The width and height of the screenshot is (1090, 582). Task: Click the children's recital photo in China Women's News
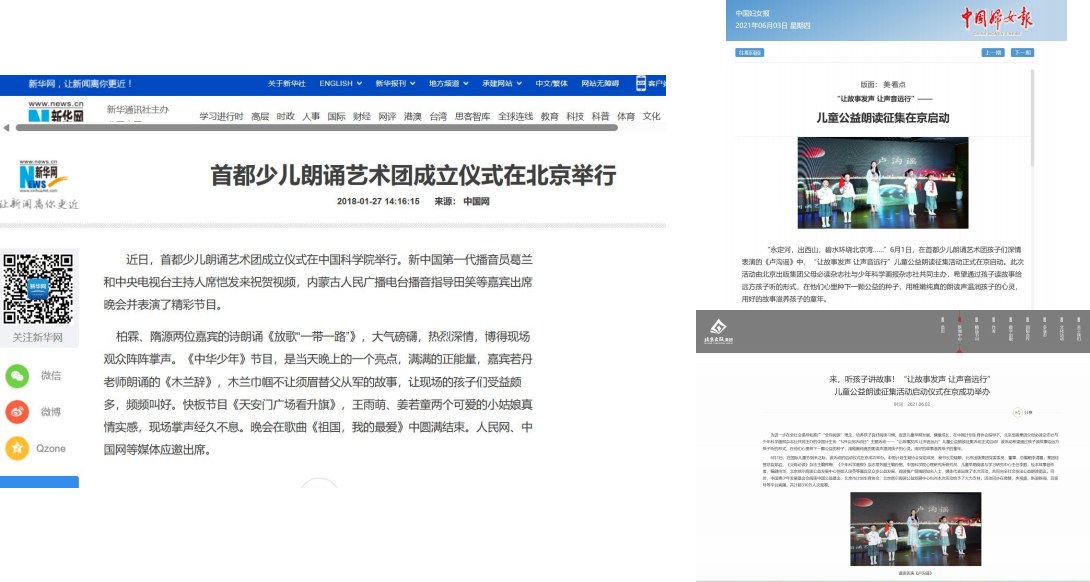(883, 183)
